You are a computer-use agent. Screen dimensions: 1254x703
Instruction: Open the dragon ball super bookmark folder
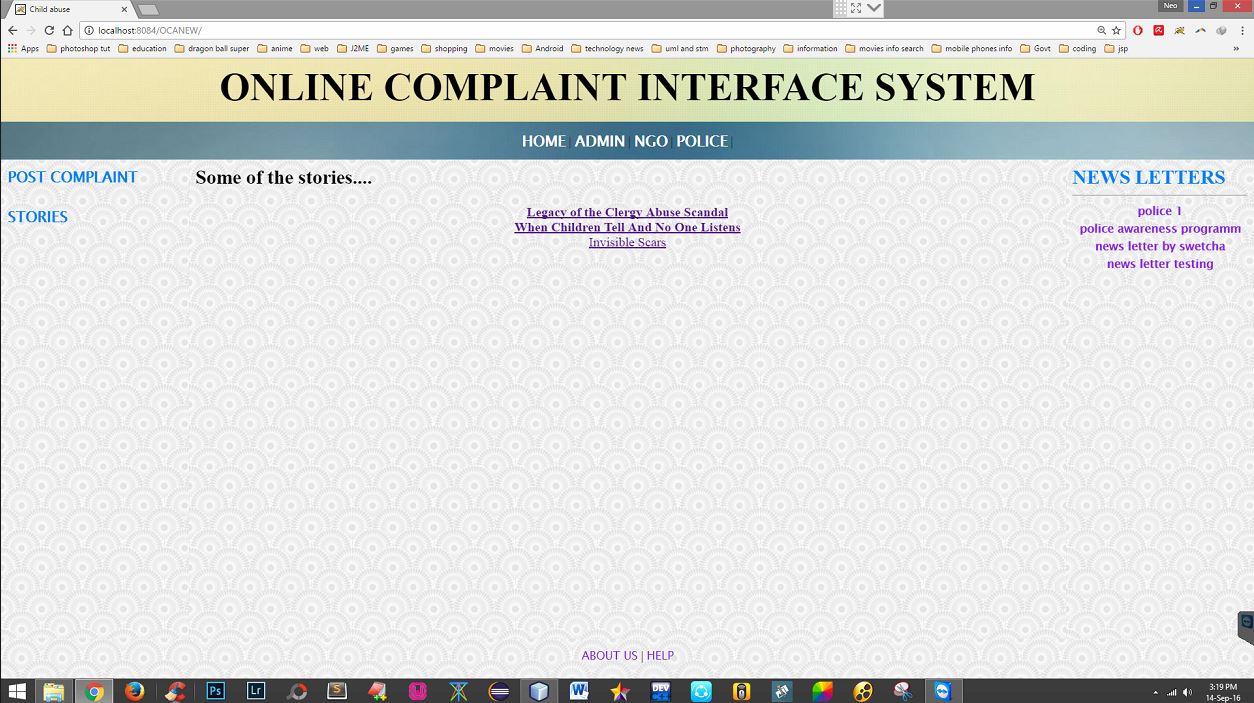tap(211, 48)
